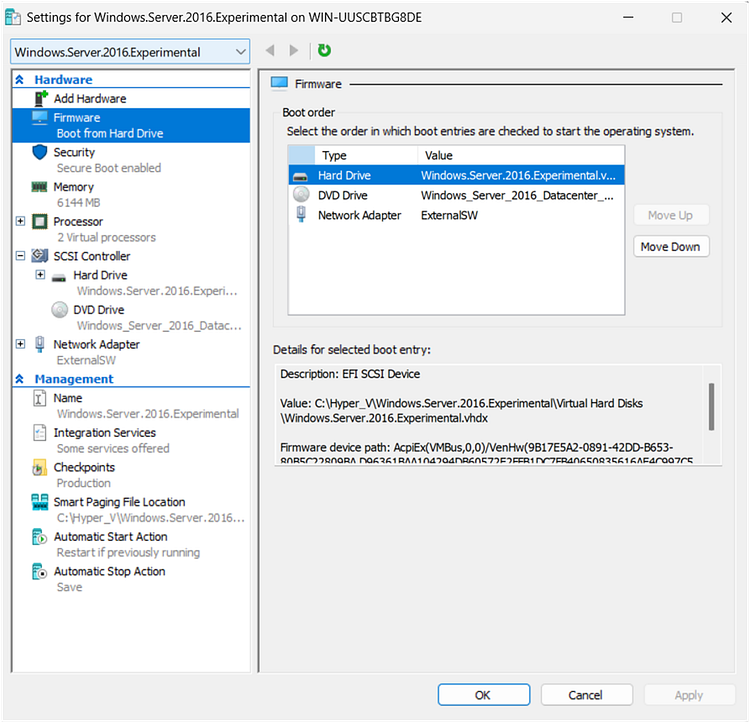750x723 pixels.
Task: Click the details box scrollbar thumb
Action: click(712, 407)
